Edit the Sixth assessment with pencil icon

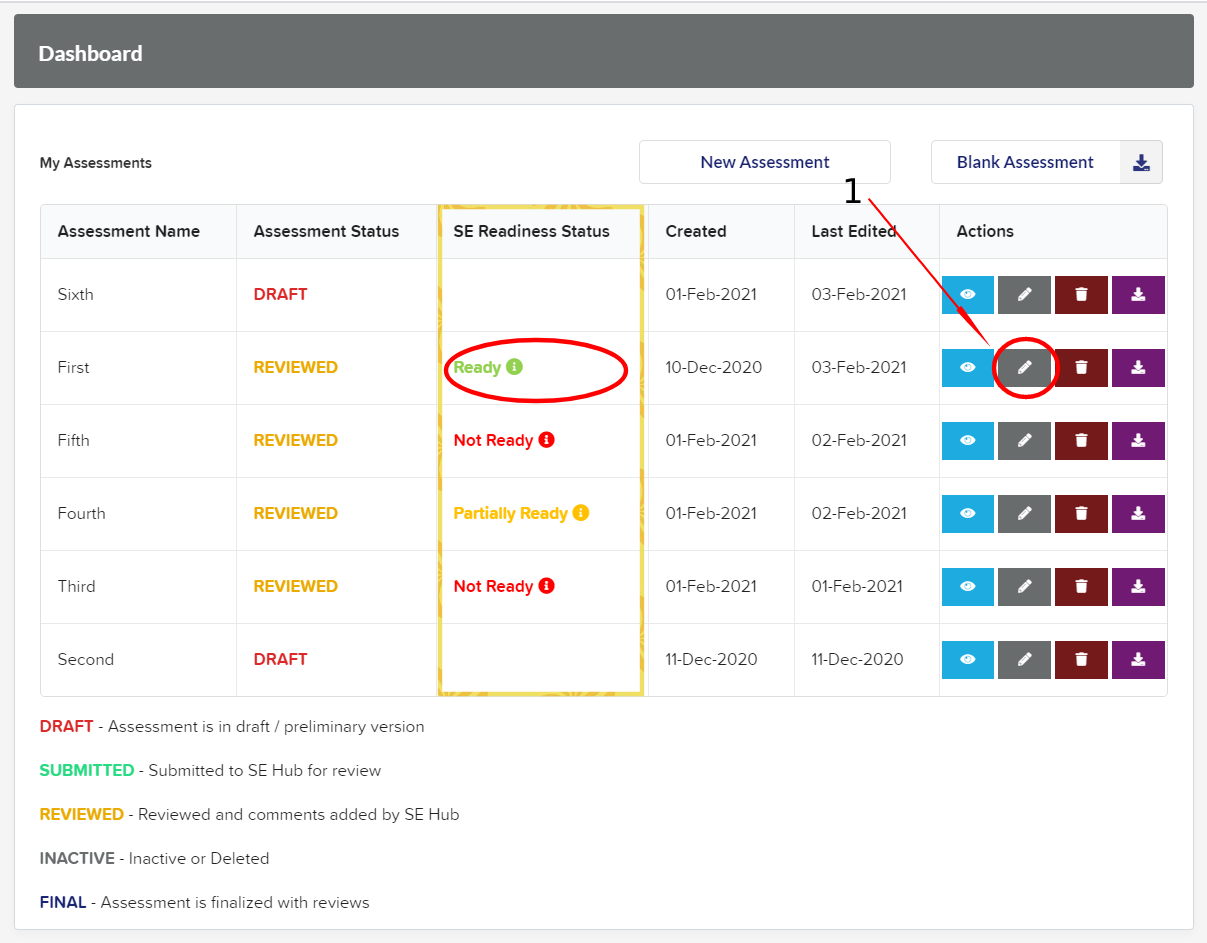[x=1024, y=295]
